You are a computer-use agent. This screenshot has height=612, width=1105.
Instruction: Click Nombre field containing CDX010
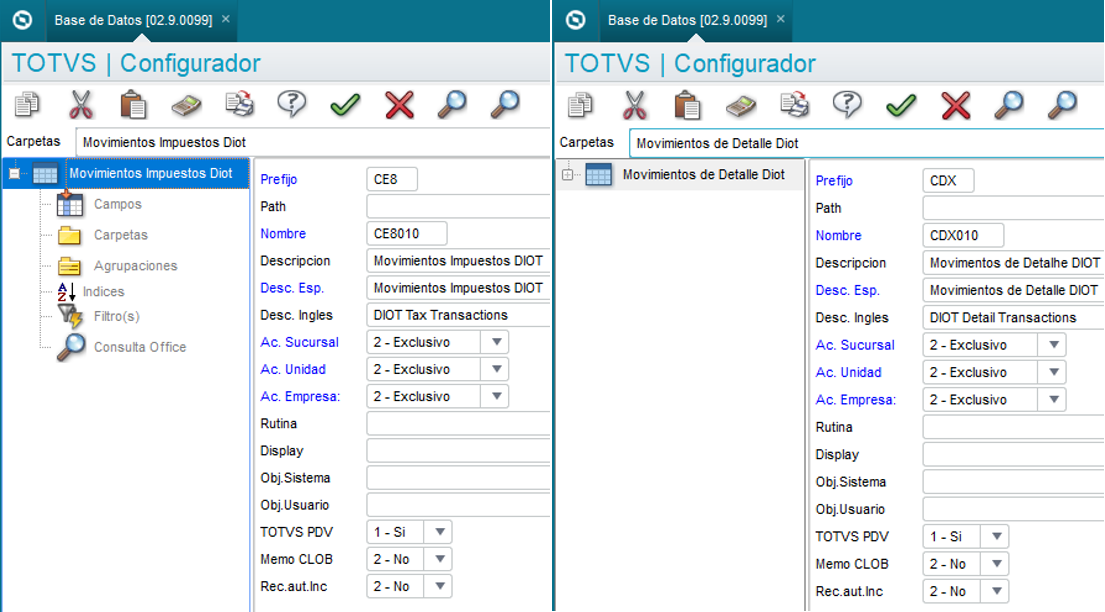[x=963, y=235]
